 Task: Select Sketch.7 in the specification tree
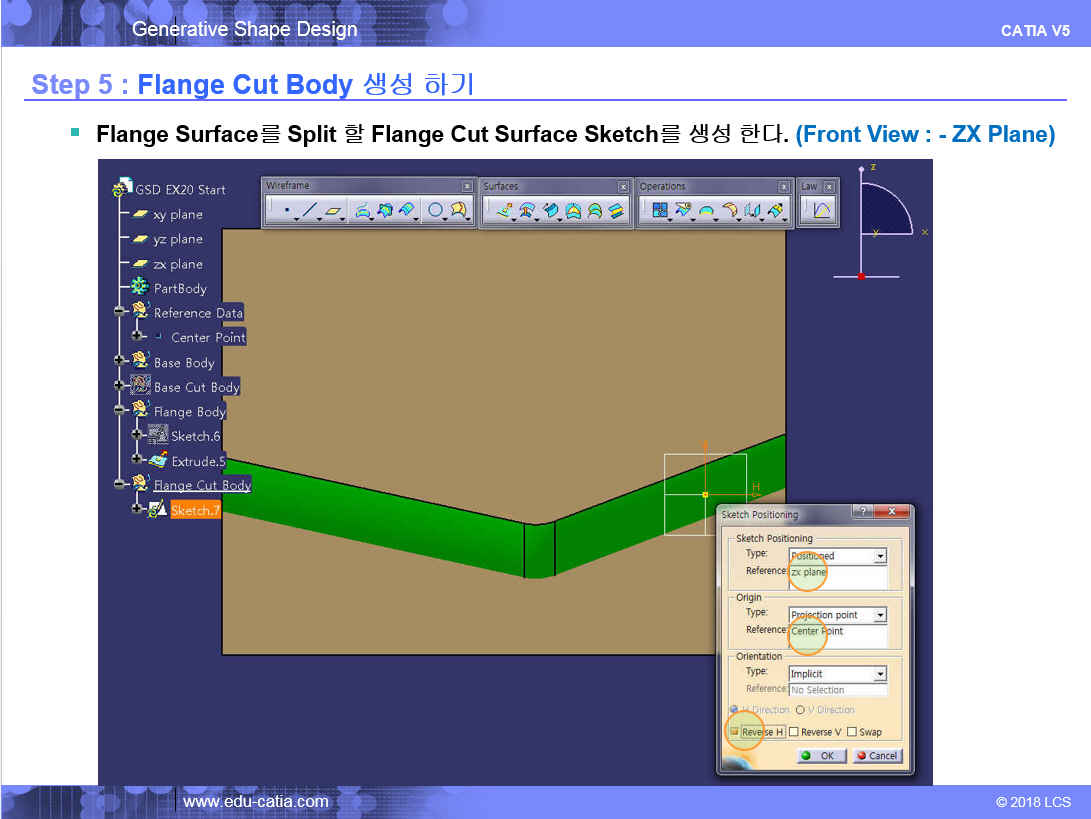(194, 510)
